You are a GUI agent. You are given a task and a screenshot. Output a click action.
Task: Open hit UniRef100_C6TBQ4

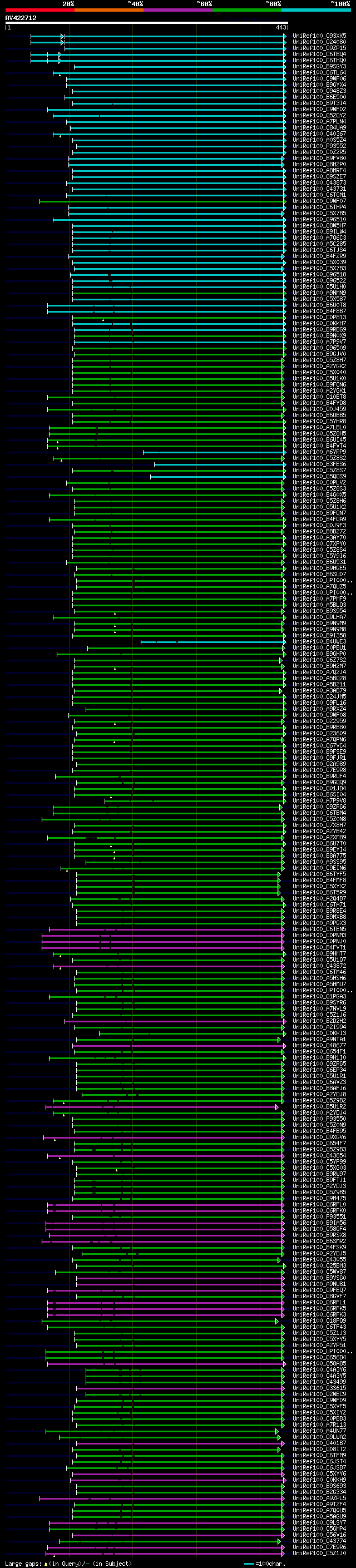click(319, 54)
